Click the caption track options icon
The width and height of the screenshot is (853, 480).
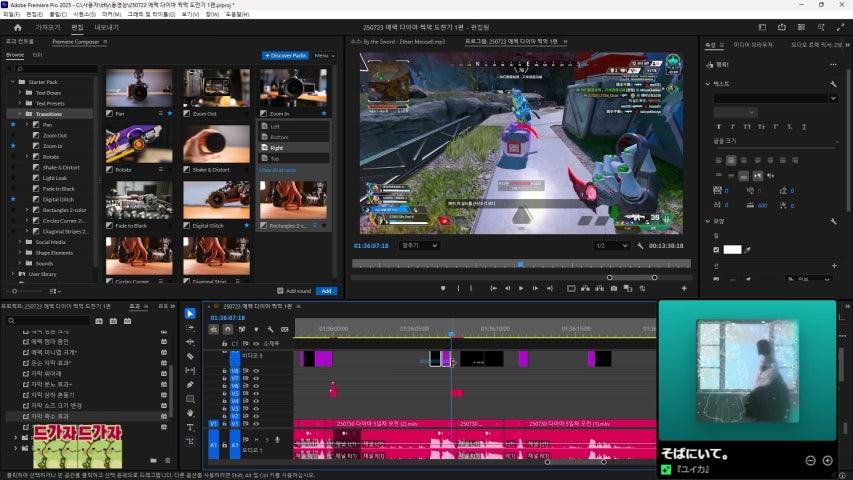tap(285, 329)
